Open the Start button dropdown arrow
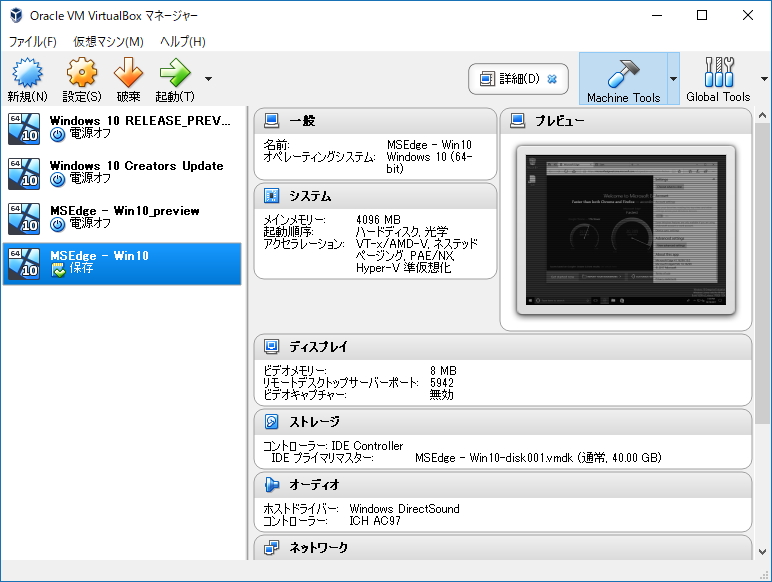This screenshot has width=772, height=582. (x=208, y=79)
